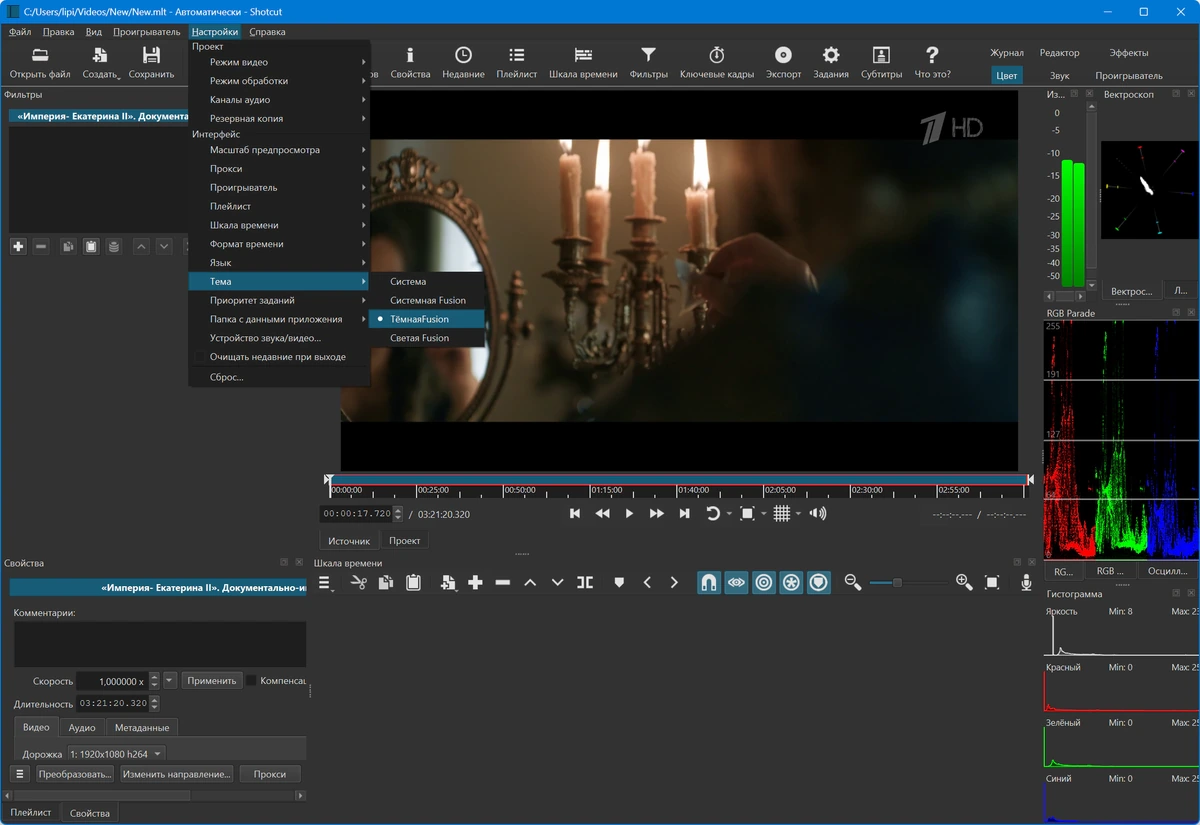Show the Шкала времени toolbar icon
The height and width of the screenshot is (825, 1200).
point(583,62)
